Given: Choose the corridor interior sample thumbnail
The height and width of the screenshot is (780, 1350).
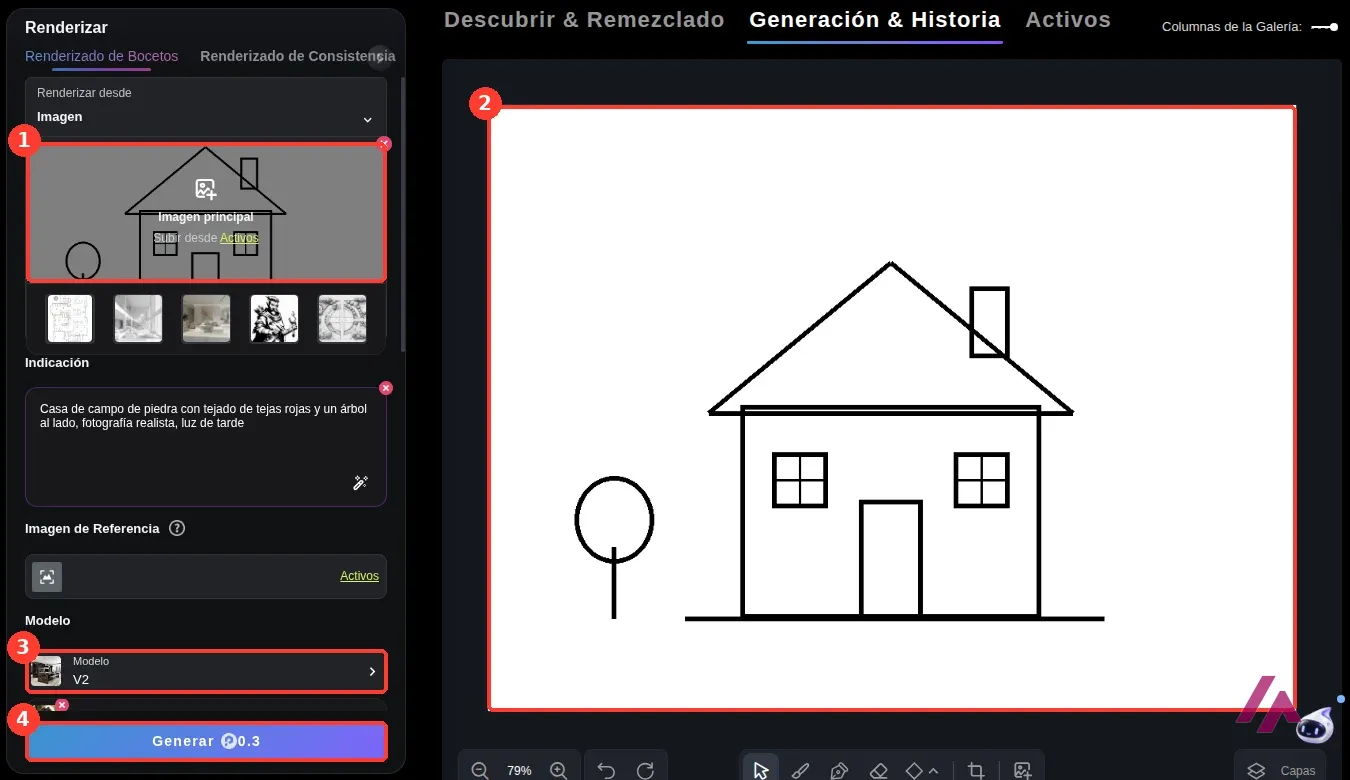Looking at the screenshot, I should (x=138, y=318).
